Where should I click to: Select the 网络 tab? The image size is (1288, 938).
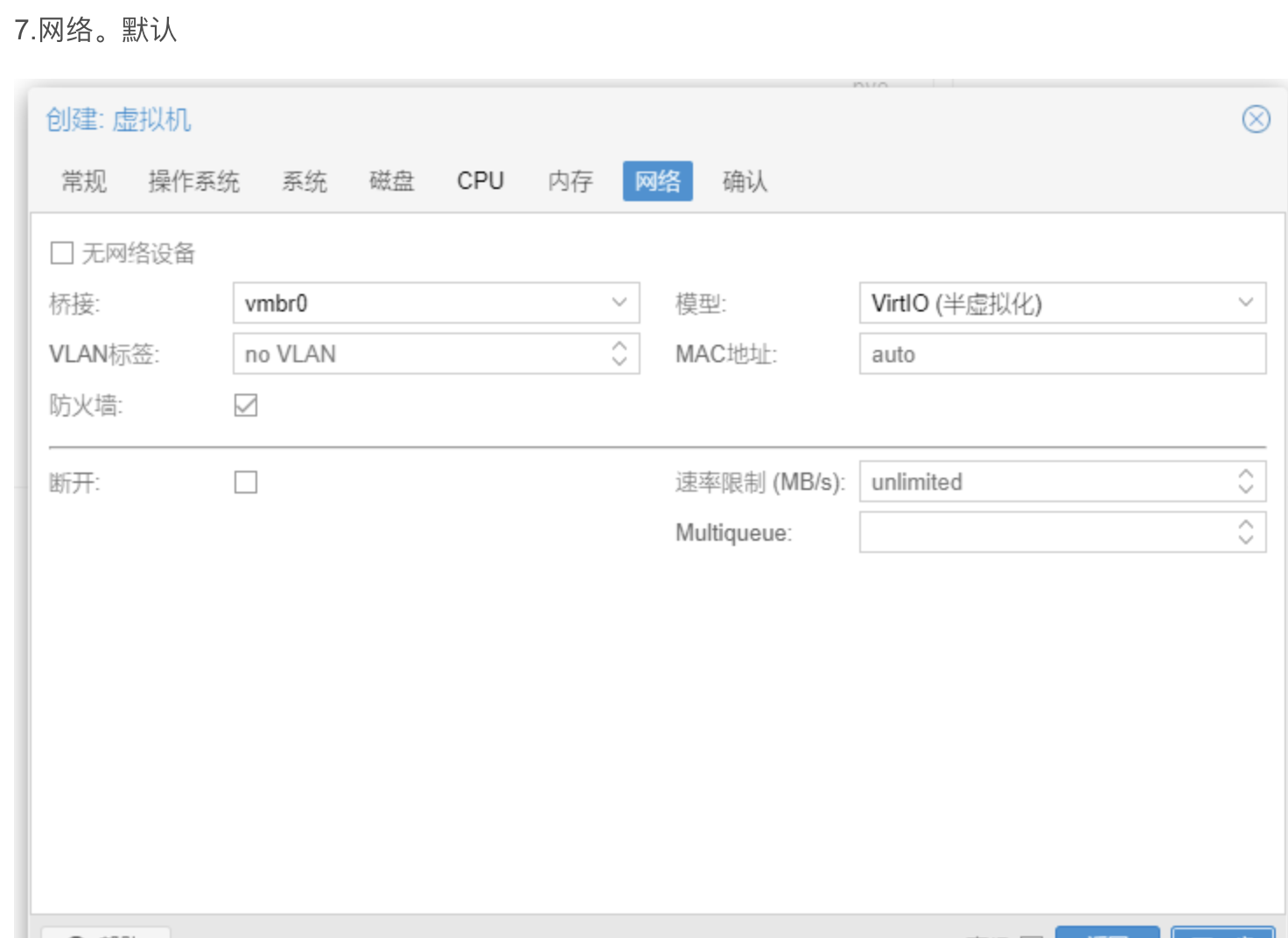point(657,181)
